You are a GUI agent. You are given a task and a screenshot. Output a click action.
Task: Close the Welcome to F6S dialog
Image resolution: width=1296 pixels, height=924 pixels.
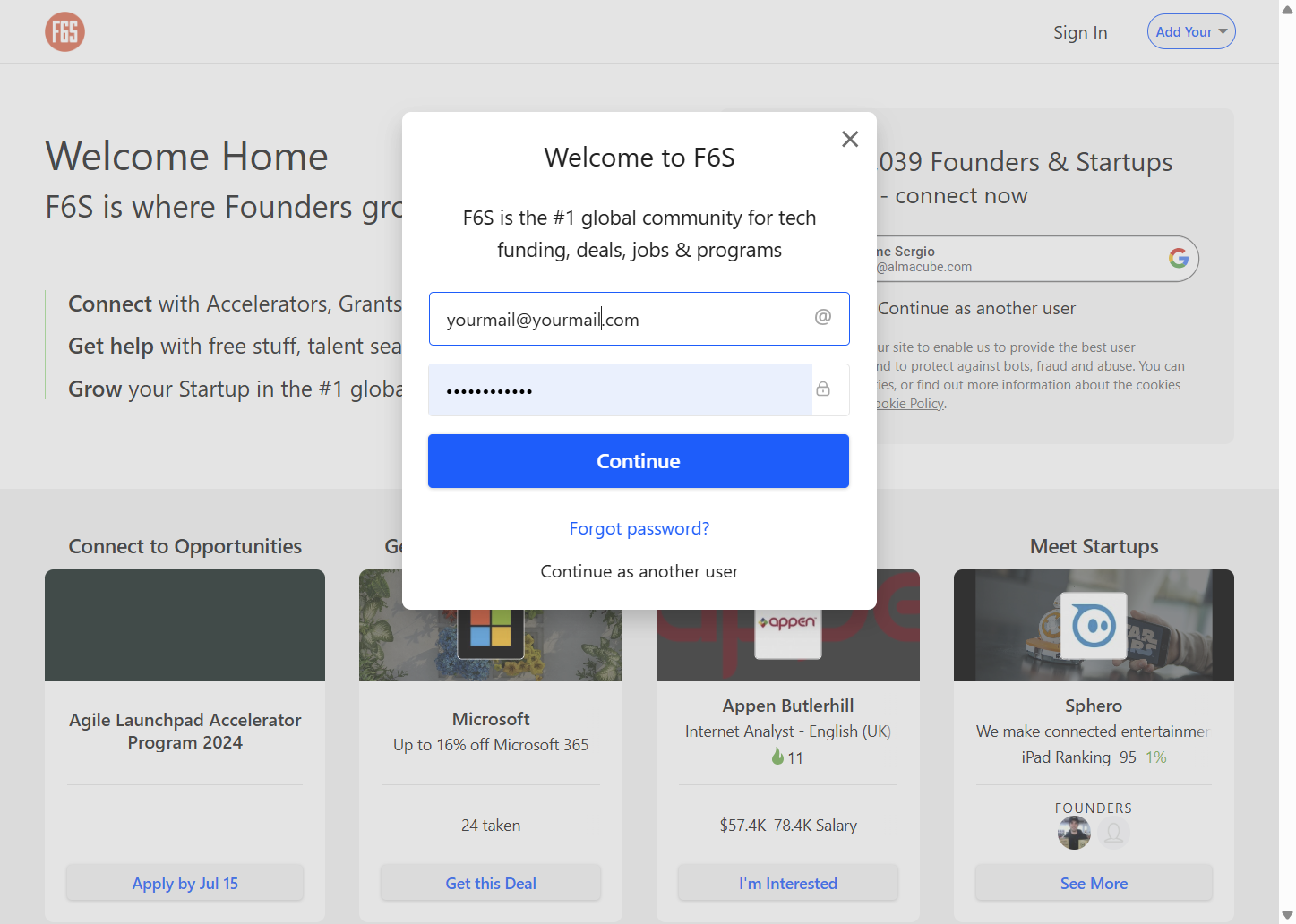coord(850,139)
